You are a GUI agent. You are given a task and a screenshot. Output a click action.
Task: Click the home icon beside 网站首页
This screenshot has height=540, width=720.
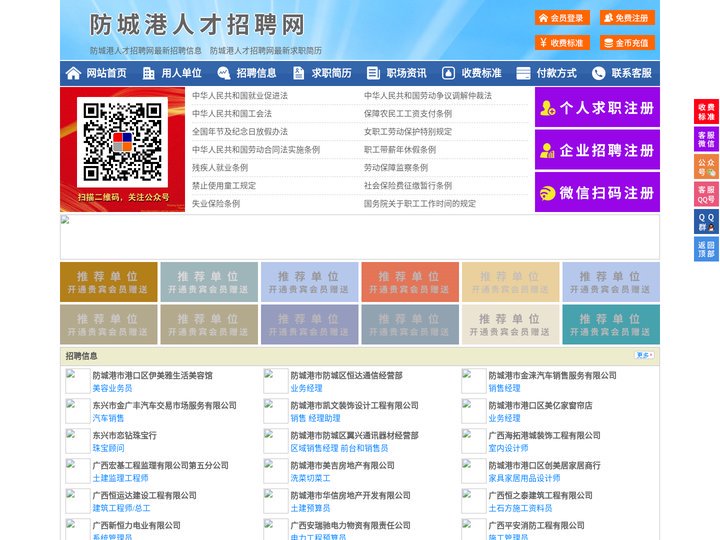73,73
